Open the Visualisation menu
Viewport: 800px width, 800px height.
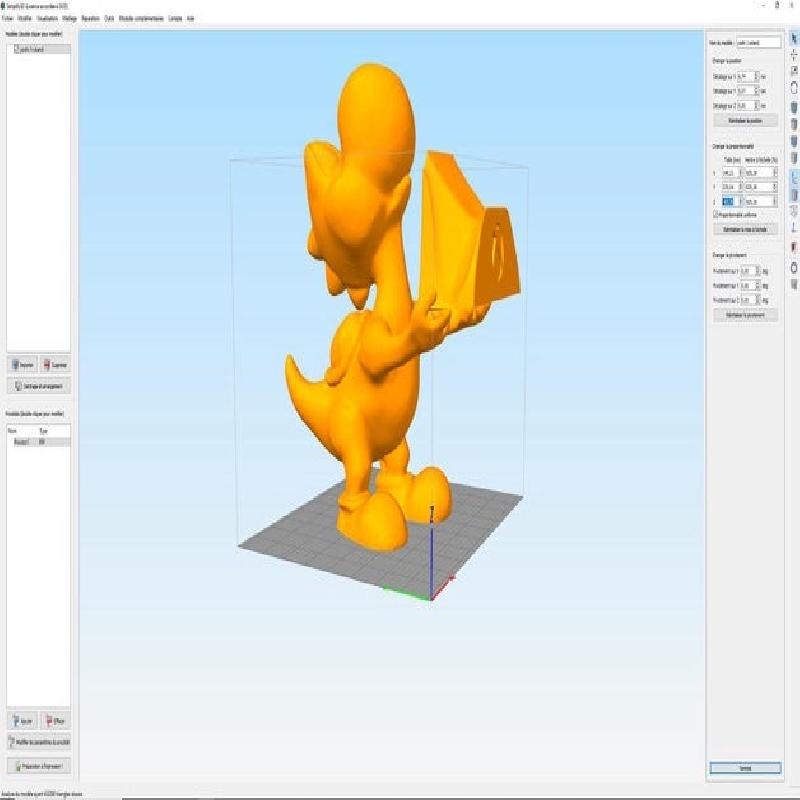pos(47,18)
